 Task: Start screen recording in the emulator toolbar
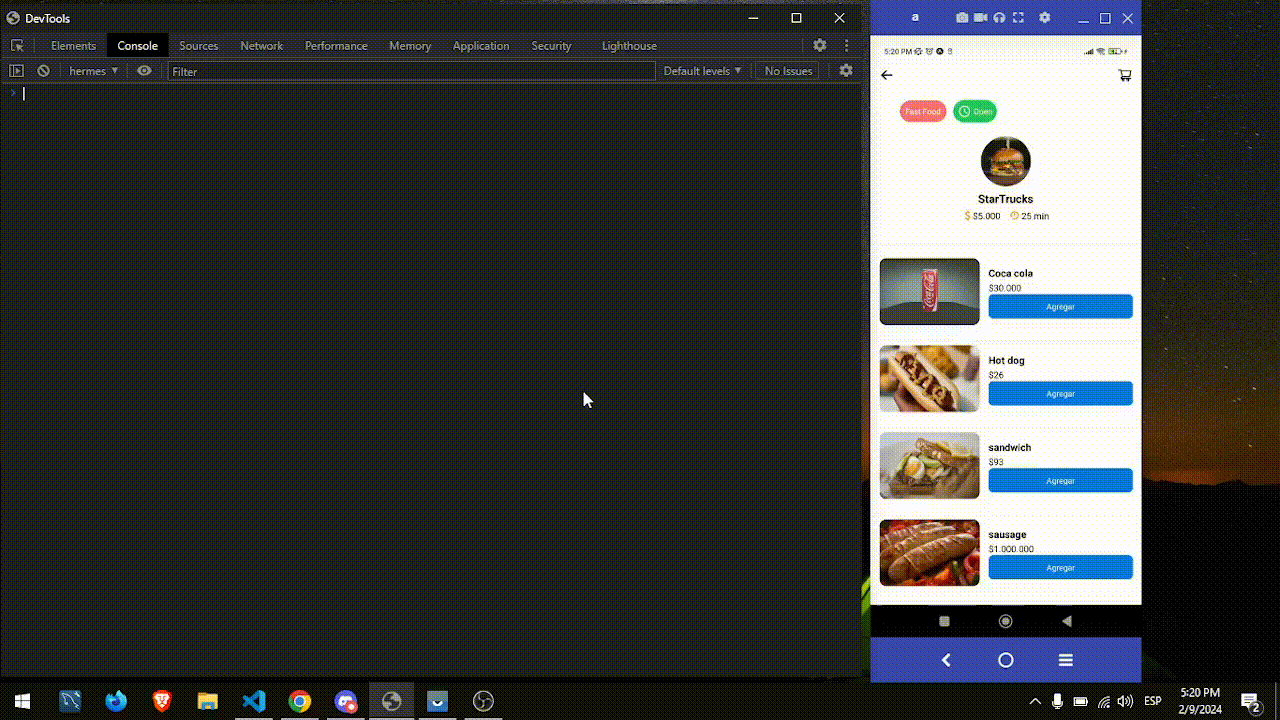point(981,17)
